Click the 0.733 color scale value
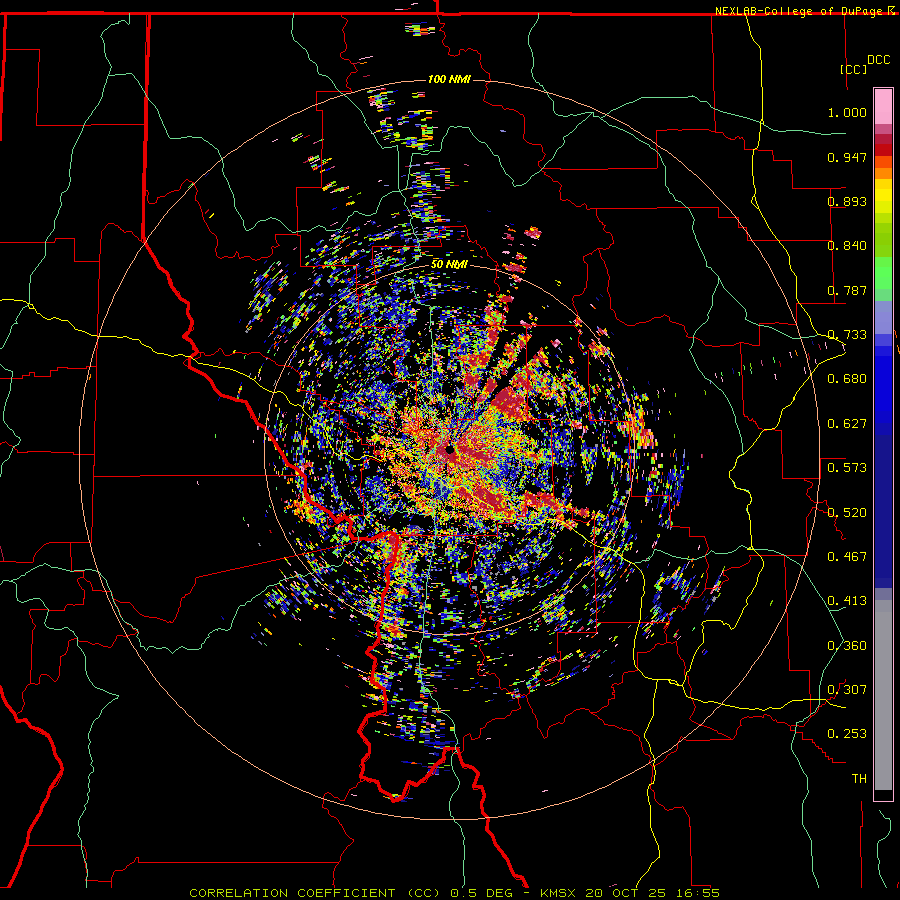Image resolution: width=900 pixels, height=900 pixels. pyautogui.click(x=847, y=335)
